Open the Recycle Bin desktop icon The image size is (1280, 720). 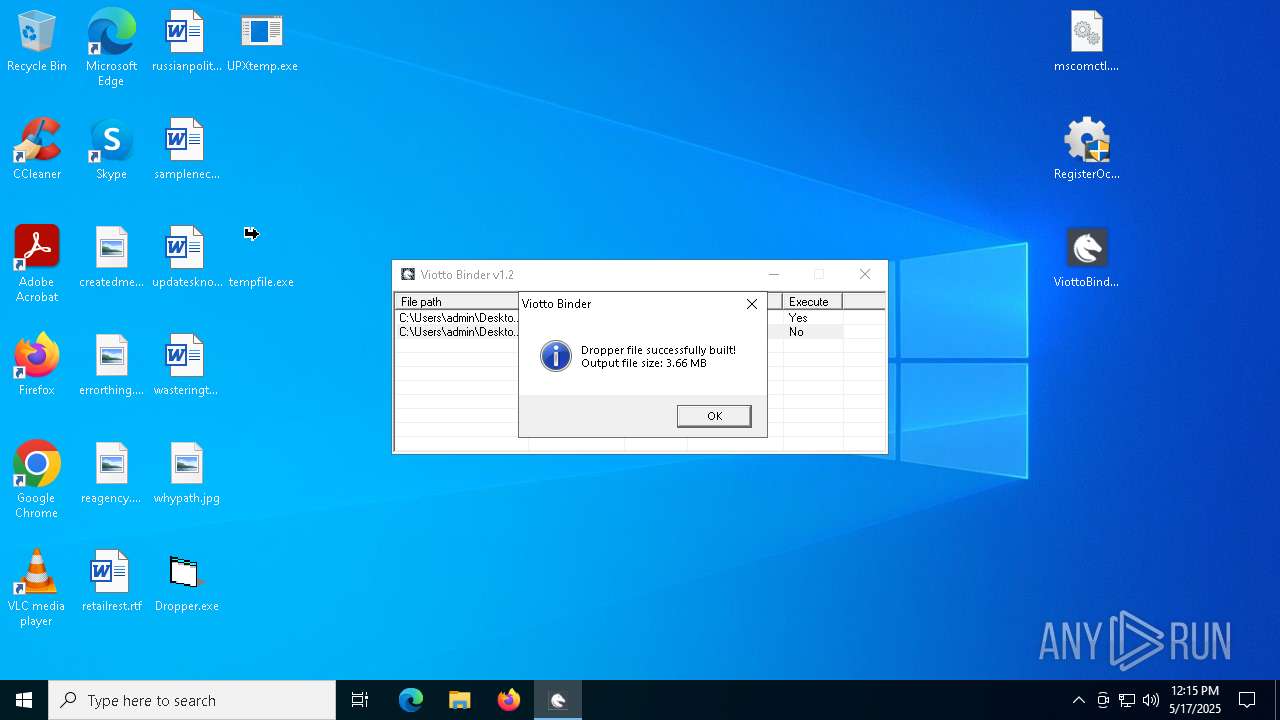pos(37,42)
